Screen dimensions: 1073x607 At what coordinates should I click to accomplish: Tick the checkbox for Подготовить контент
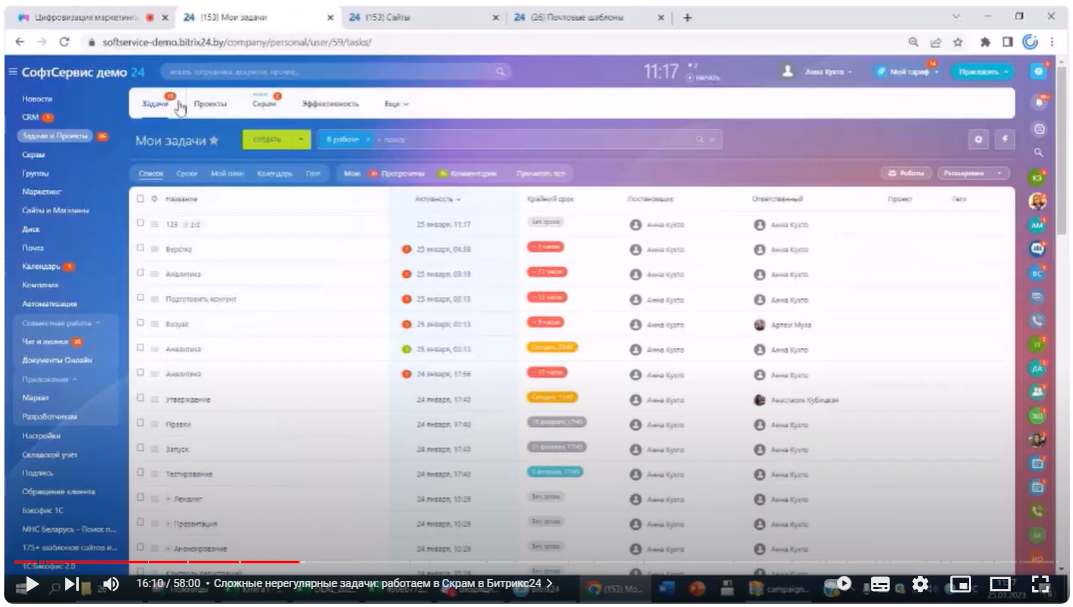coord(141,298)
